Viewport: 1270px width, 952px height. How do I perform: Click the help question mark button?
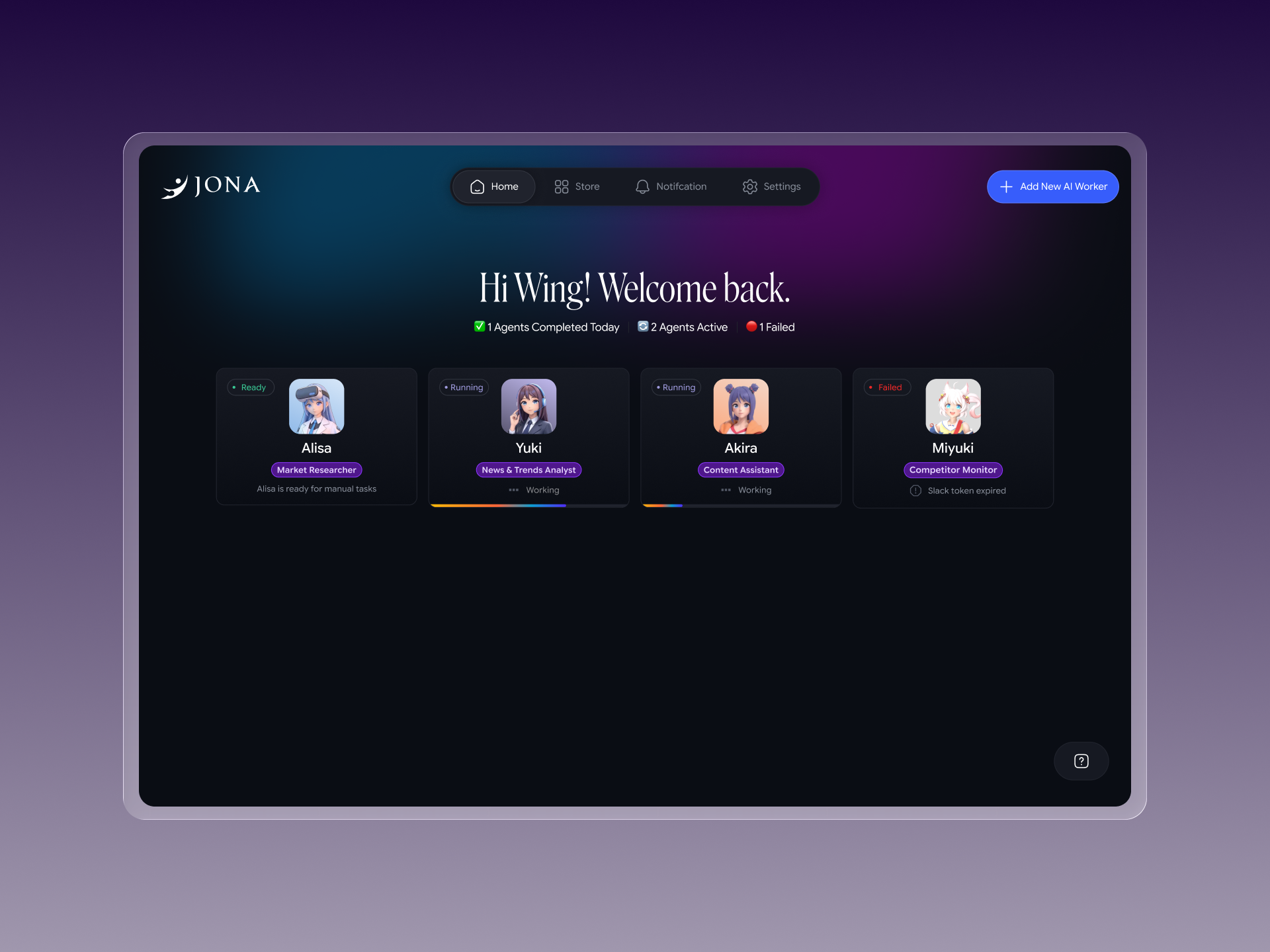[x=1081, y=761]
